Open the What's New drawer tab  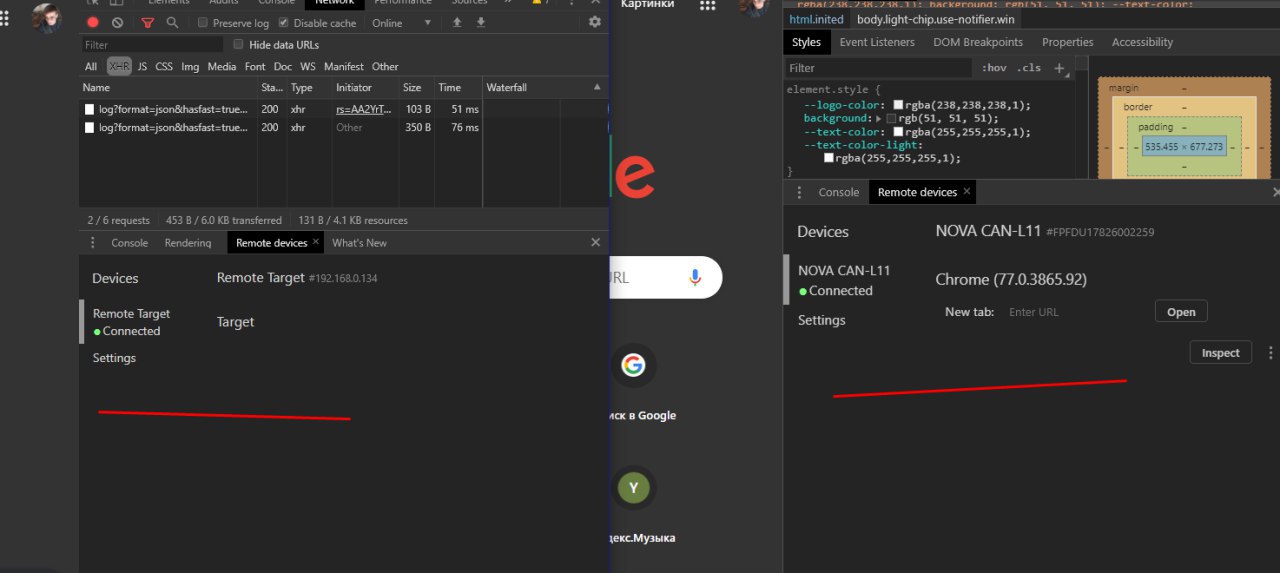pos(359,243)
